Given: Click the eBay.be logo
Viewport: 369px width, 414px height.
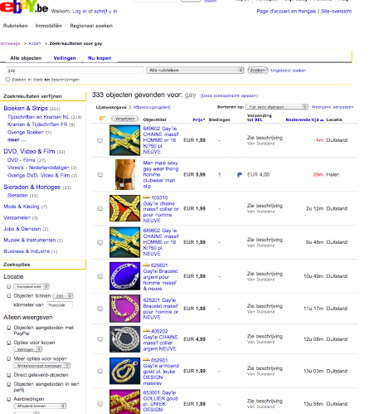Looking at the screenshot, I should pos(24,7).
